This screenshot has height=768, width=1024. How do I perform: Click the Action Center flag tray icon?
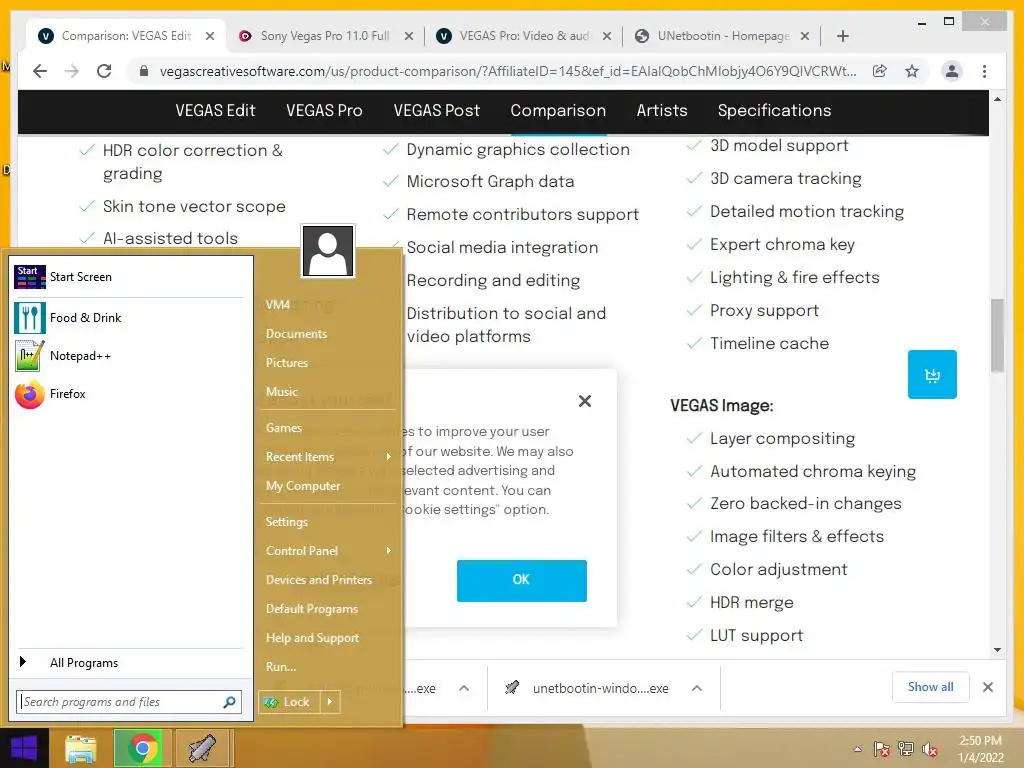tap(881, 749)
